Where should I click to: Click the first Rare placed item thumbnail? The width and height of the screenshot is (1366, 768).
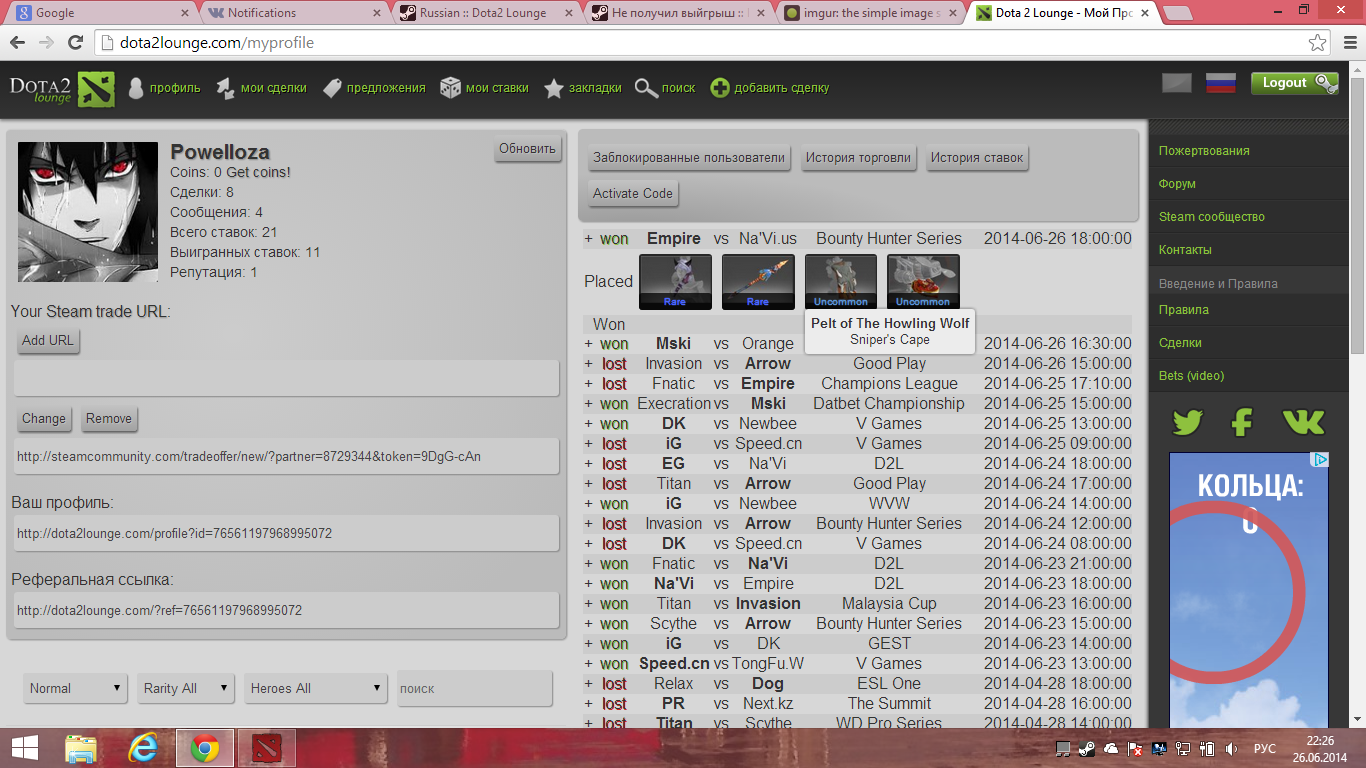coord(675,281)
